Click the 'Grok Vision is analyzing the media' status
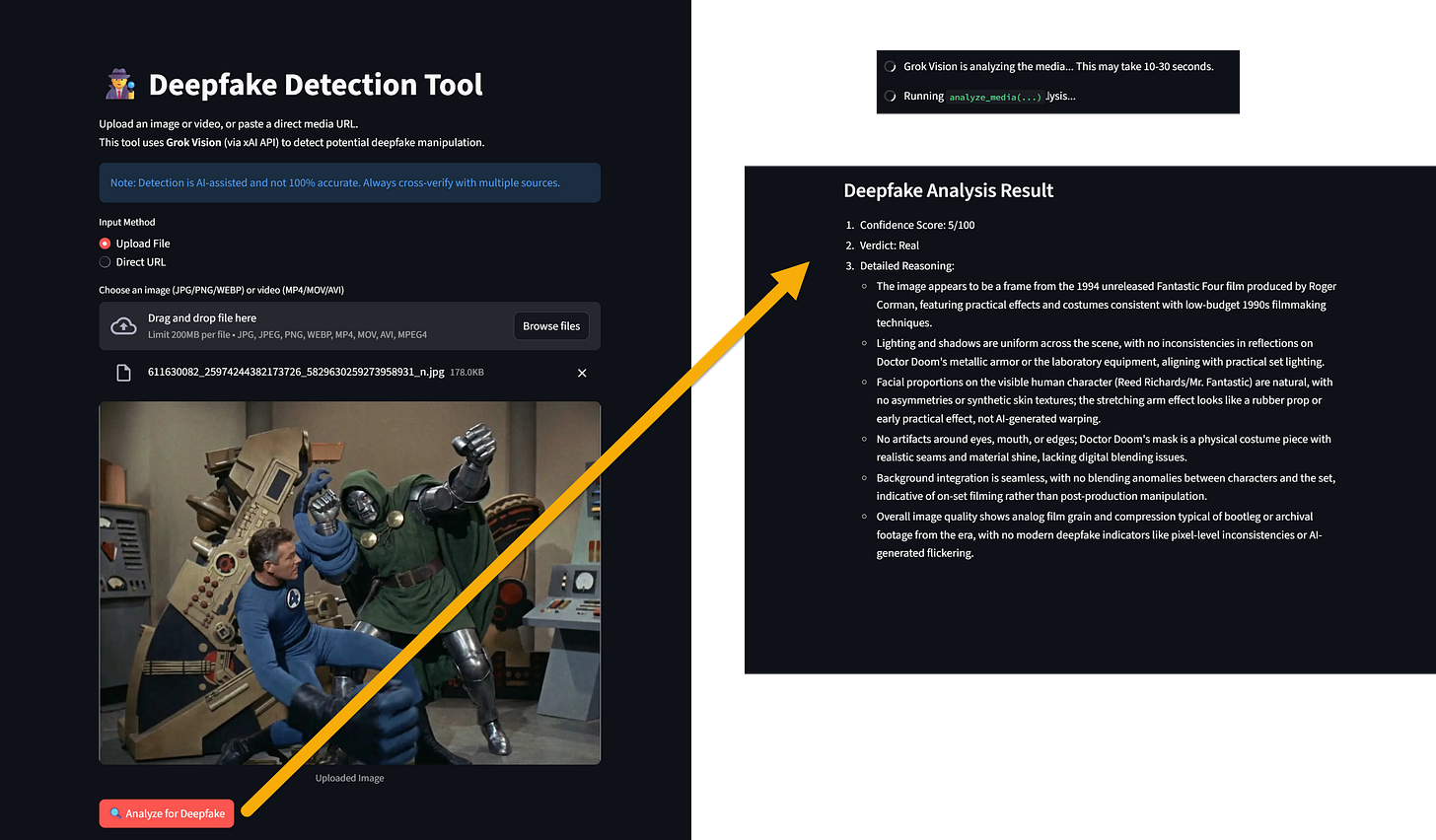 coord(1058,67)
